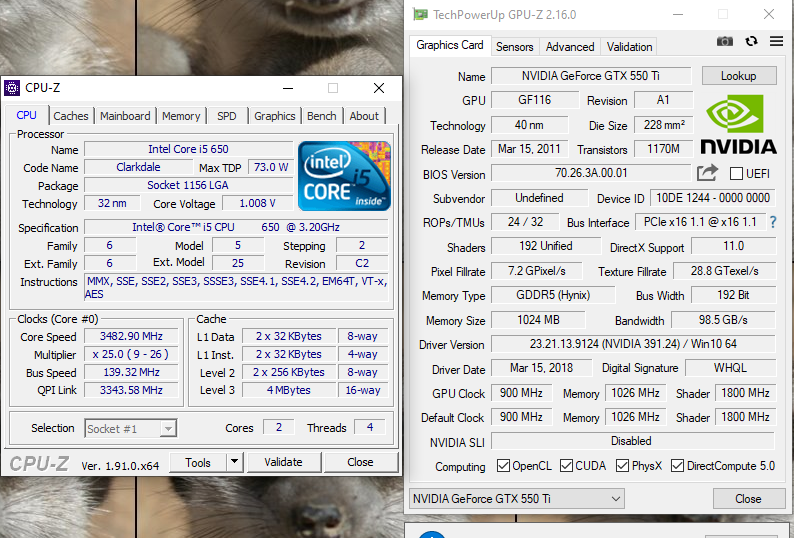
Task: Click the Lookup button
Action: [739, 75]
